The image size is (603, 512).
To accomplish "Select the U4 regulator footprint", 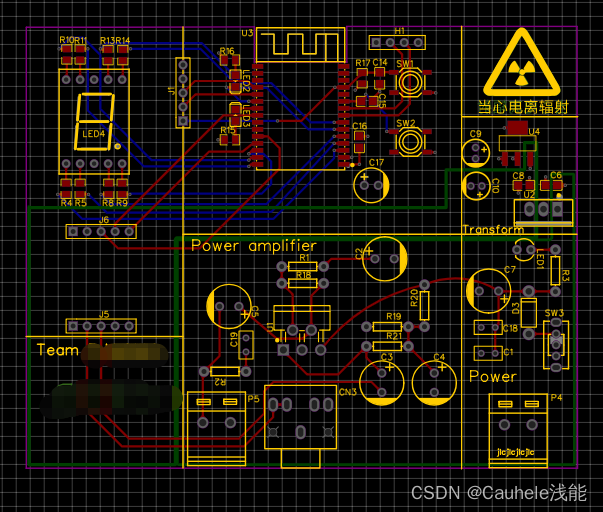I will click(517, 143).
